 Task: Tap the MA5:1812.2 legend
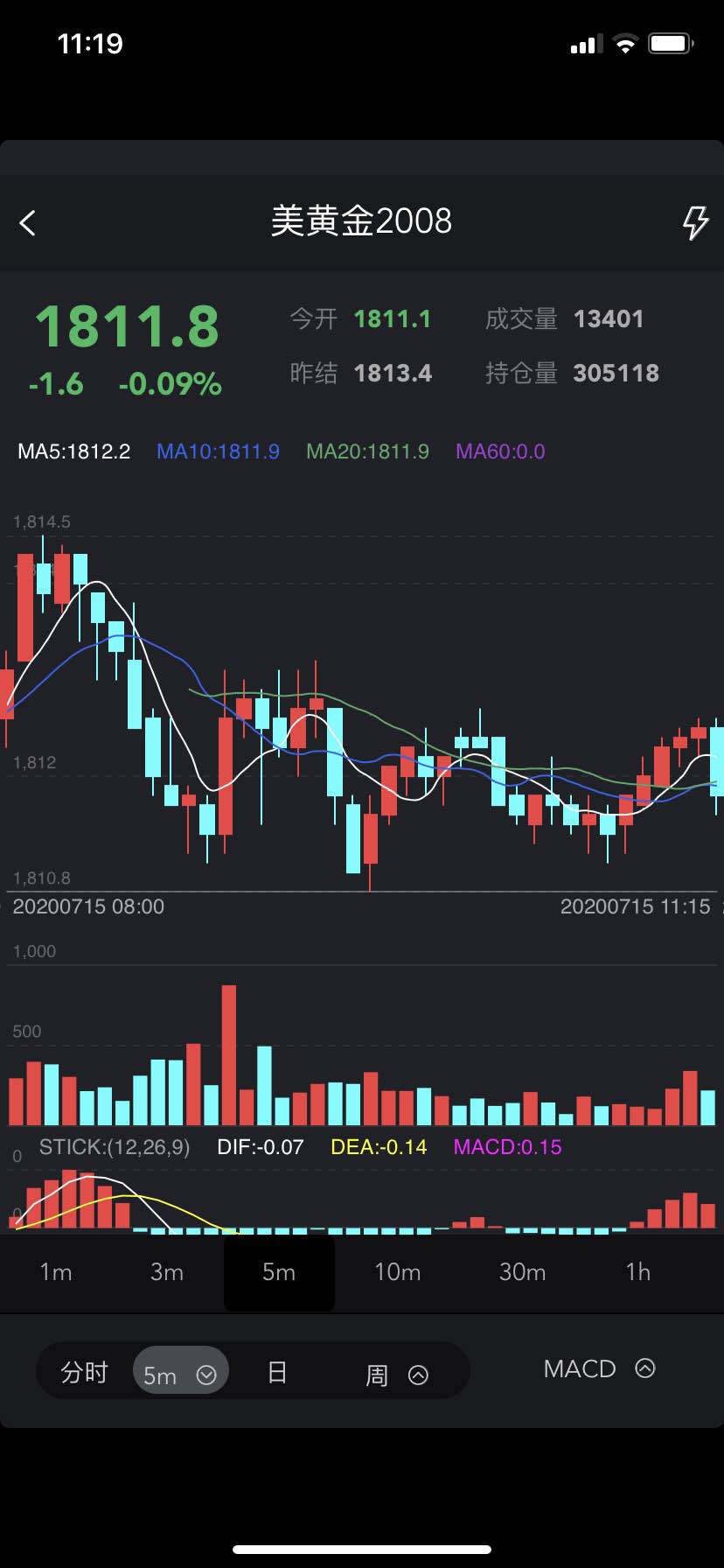(74, 451)
